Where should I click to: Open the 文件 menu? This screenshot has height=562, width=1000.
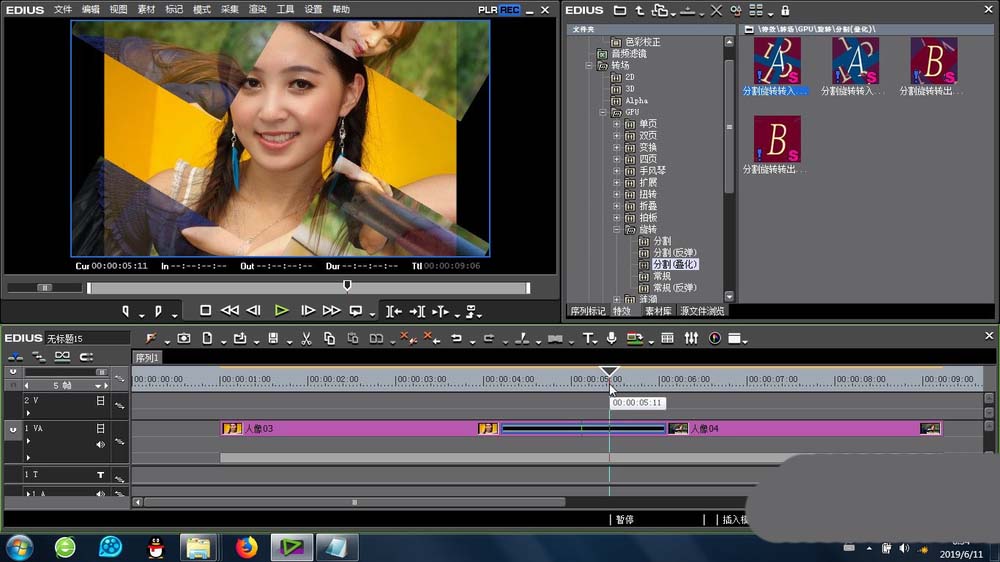pos(62,10)
